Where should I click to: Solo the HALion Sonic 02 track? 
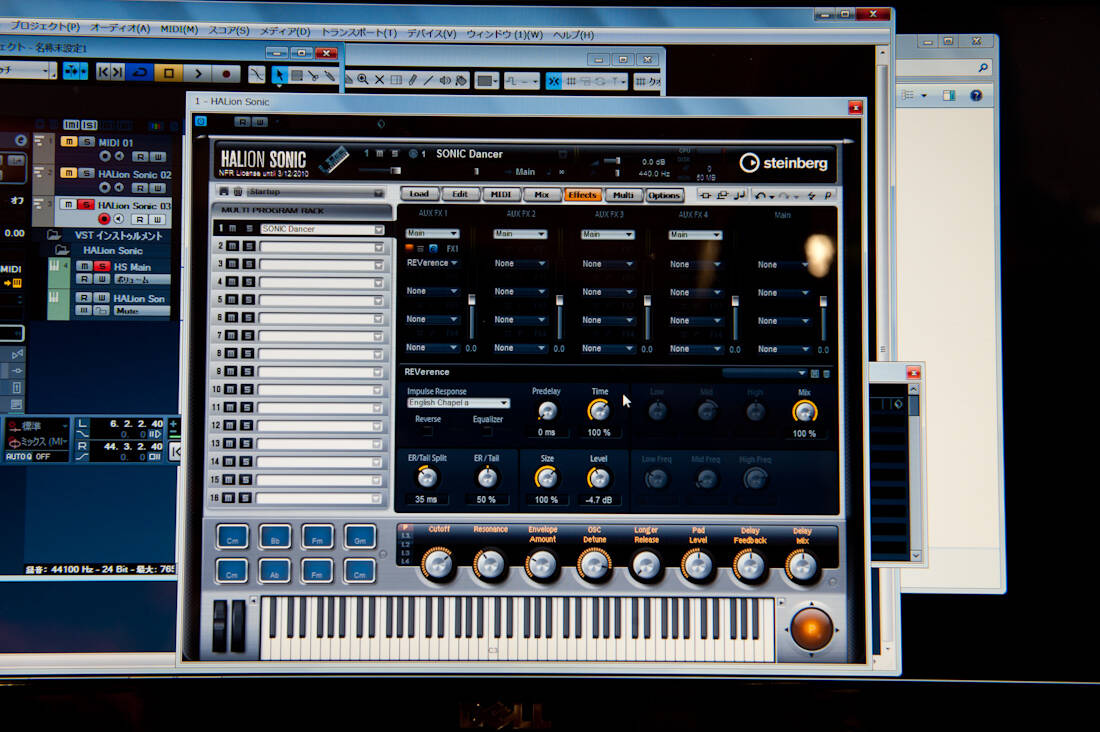click(x=86, y=173)
